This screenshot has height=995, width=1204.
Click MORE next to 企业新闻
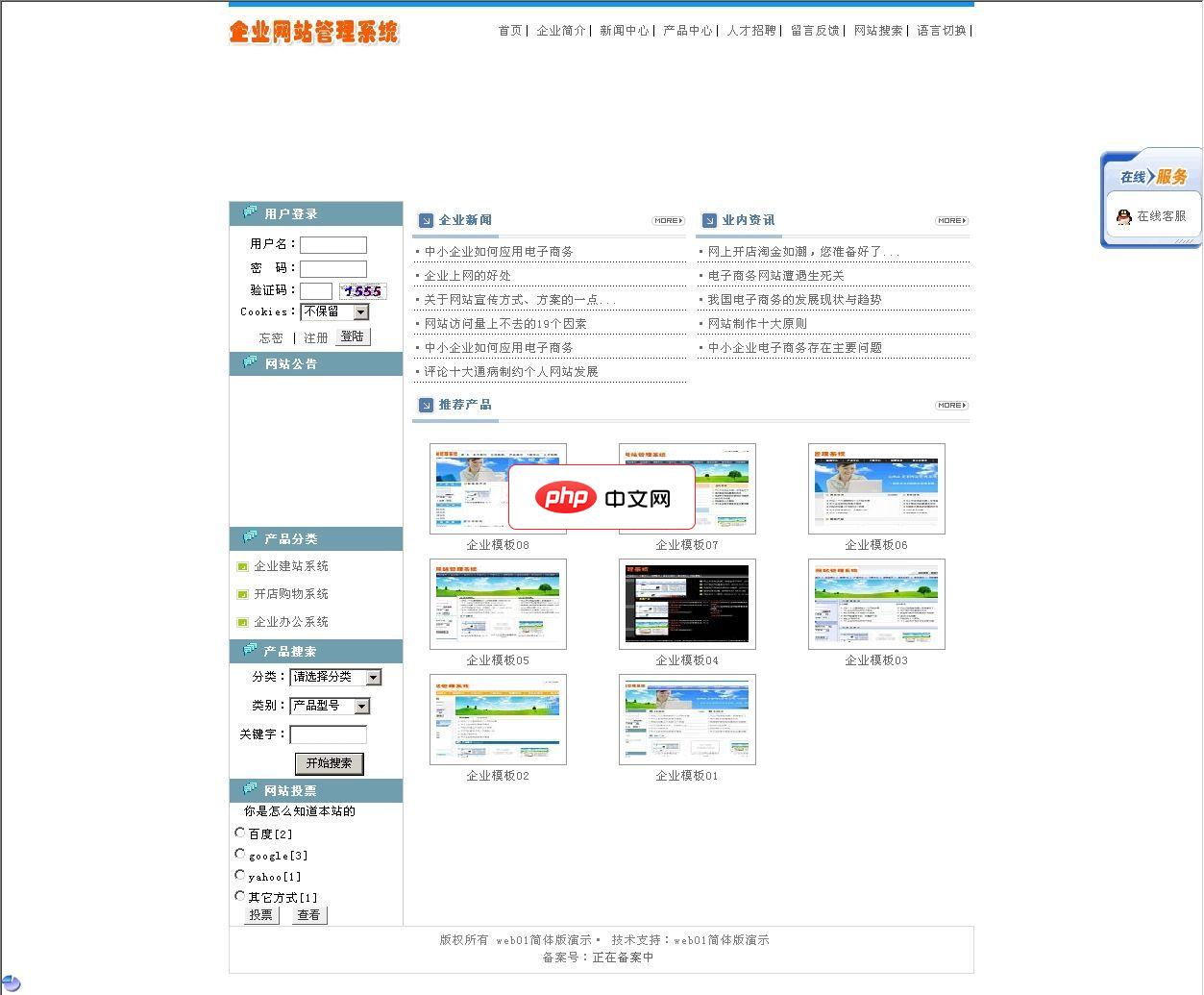pyautogui.click(x=667, y=220)
